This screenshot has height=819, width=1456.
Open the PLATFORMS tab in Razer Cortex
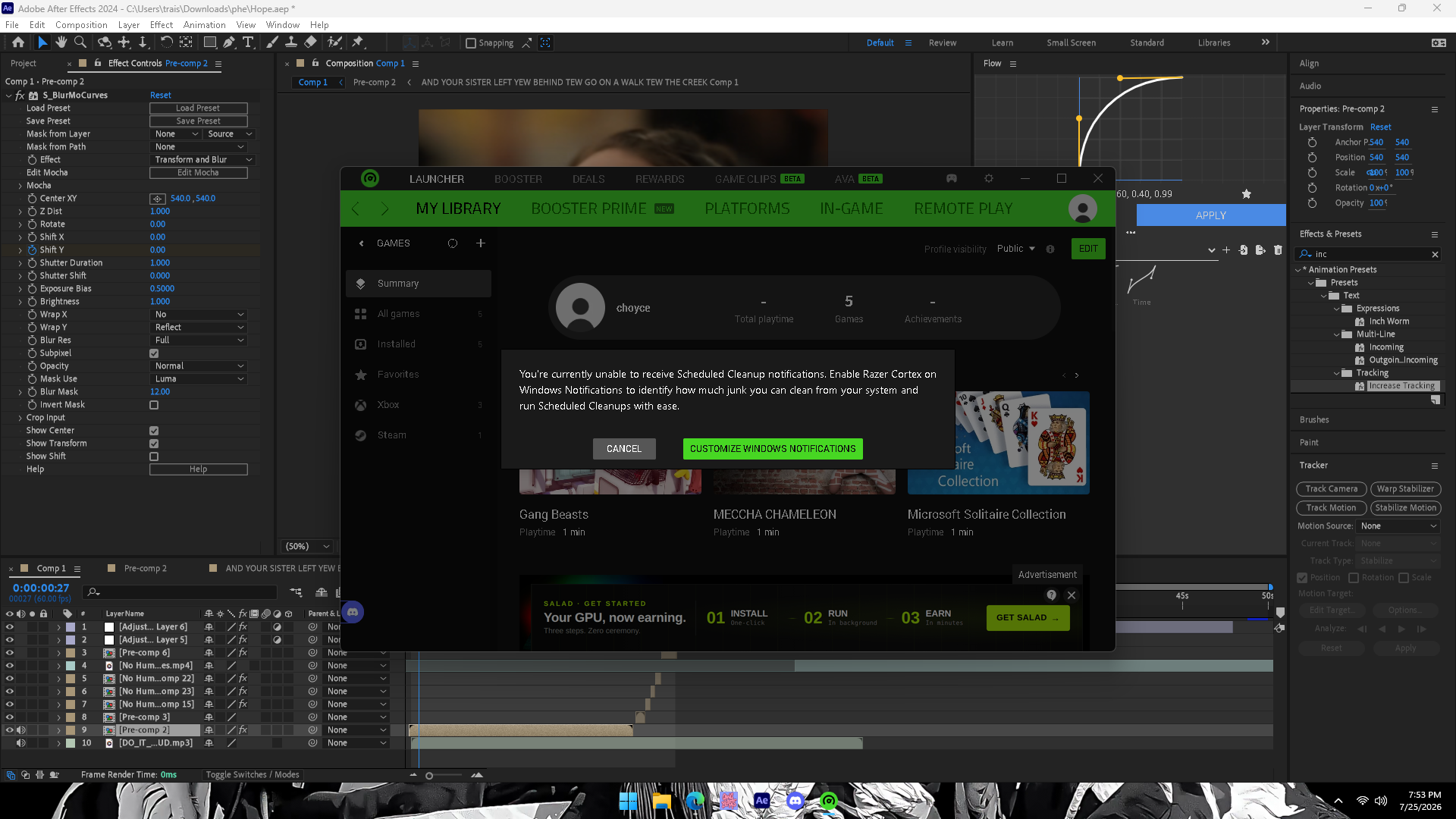(747, 209)
